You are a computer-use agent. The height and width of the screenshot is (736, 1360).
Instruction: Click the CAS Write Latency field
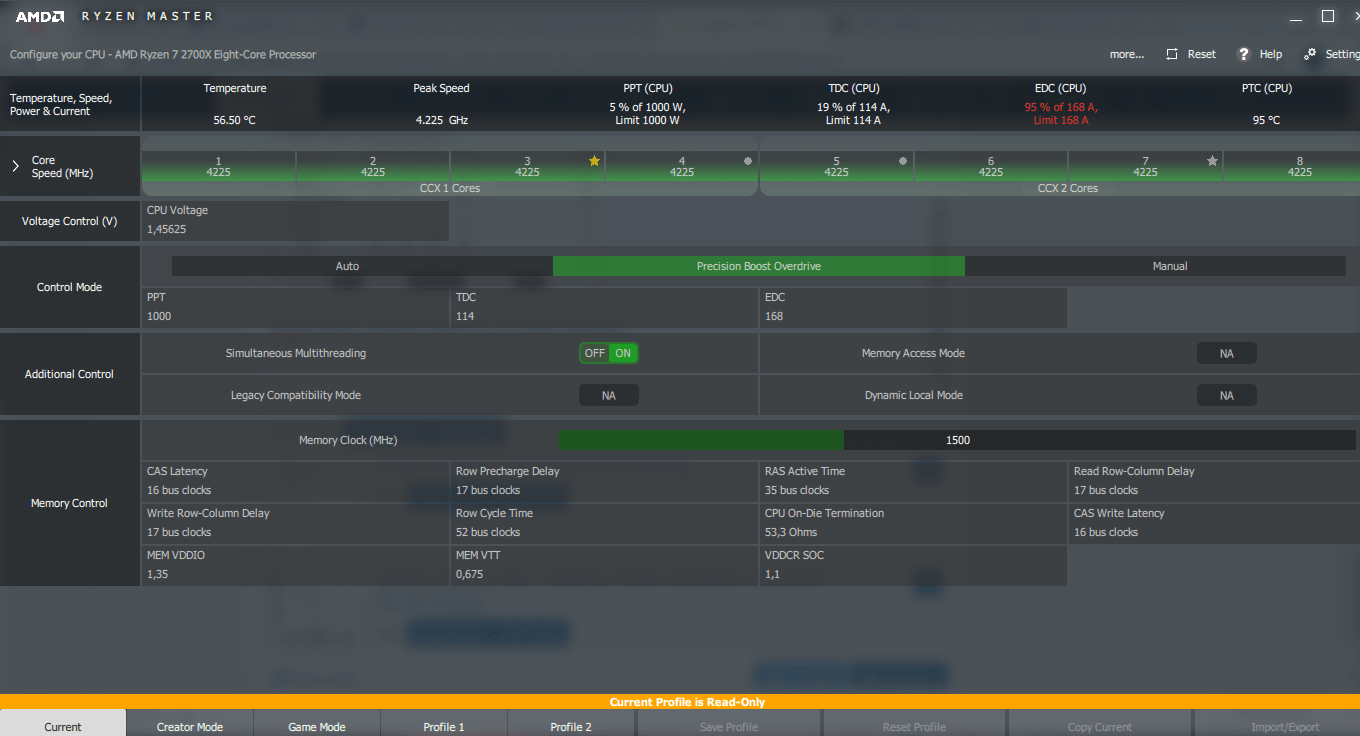(x=1214, y=523)
